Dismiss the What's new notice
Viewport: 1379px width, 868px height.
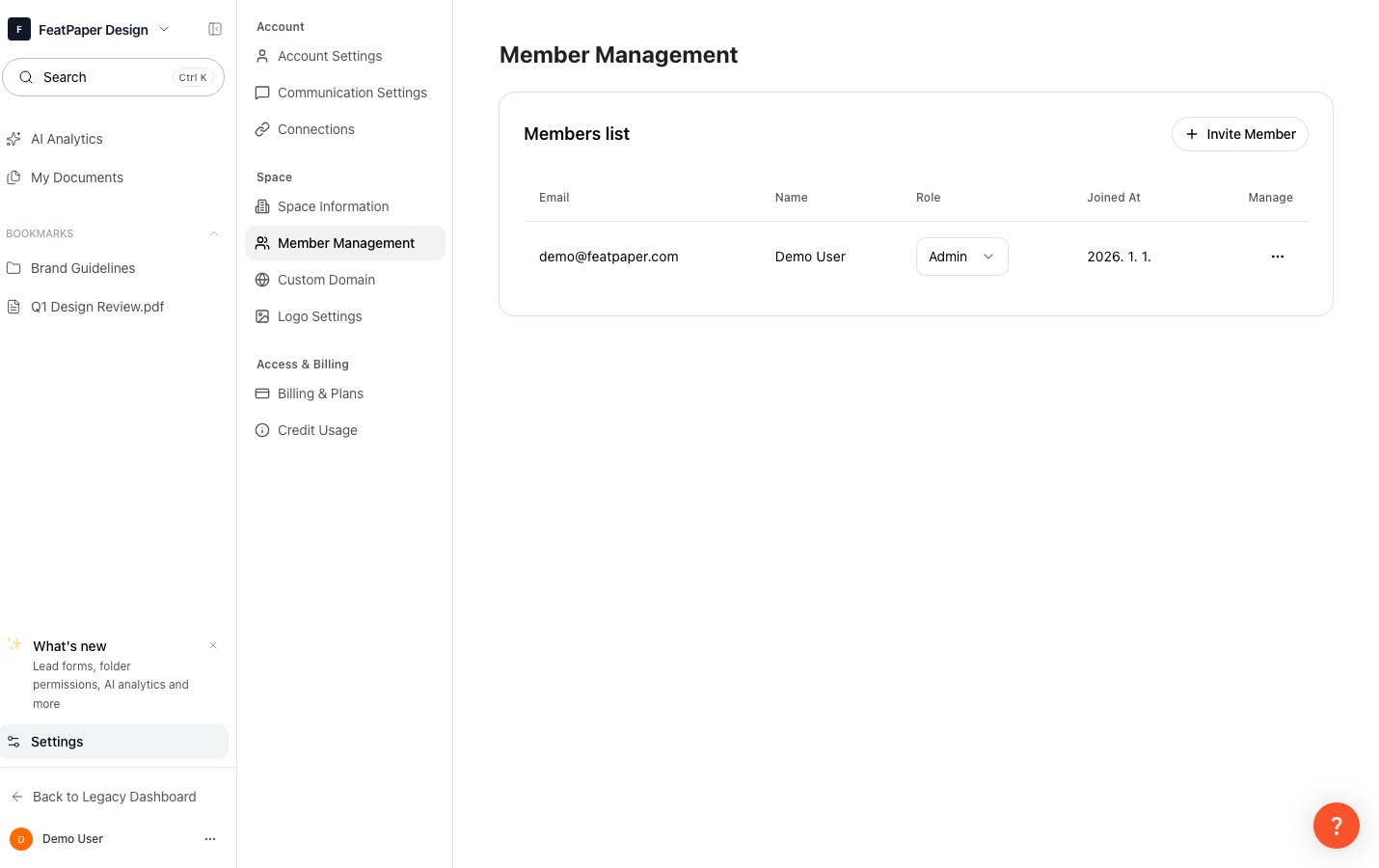tap(213, 645)
